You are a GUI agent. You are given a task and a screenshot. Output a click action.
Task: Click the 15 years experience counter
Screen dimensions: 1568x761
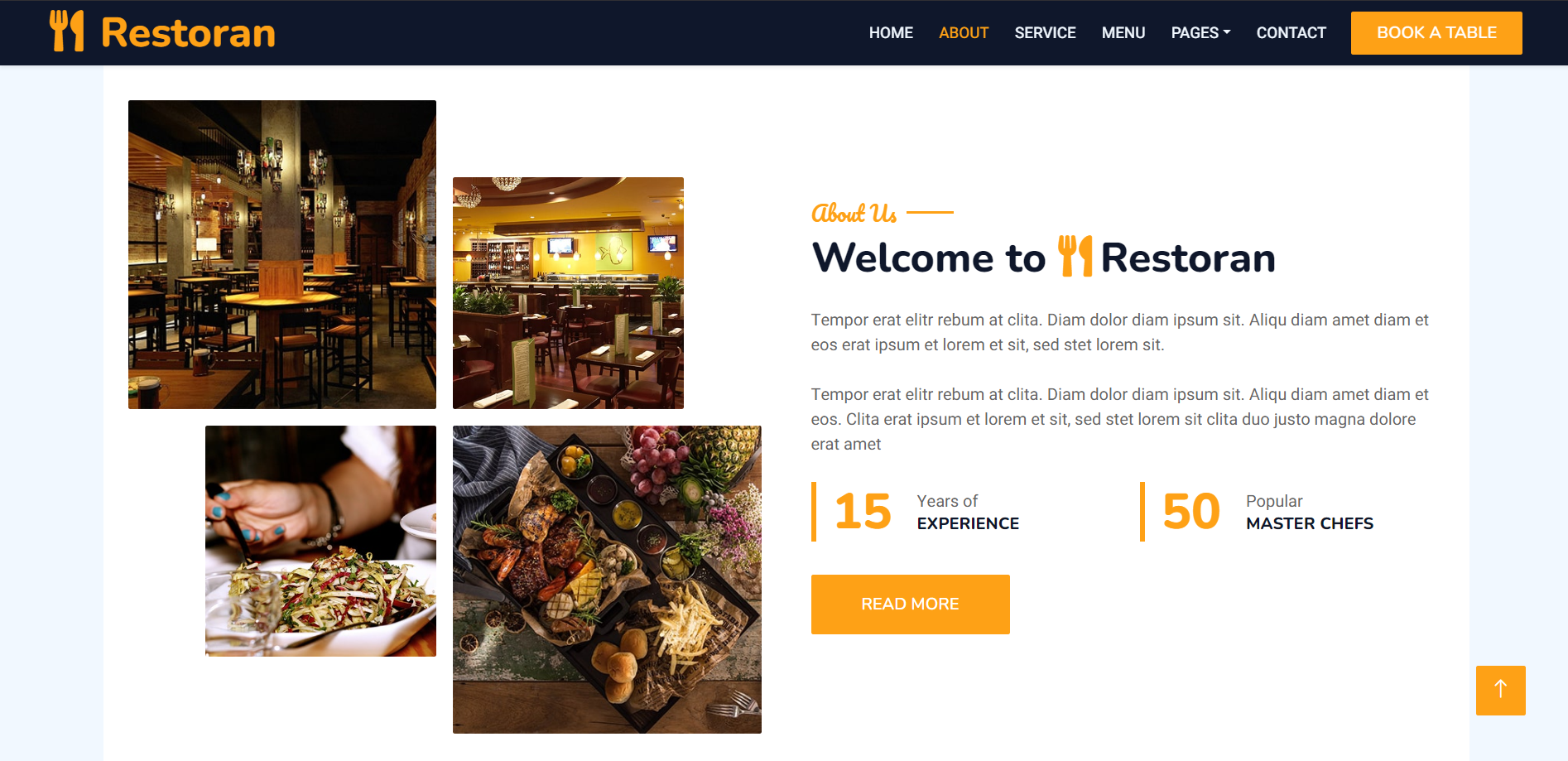click(916, 512)
